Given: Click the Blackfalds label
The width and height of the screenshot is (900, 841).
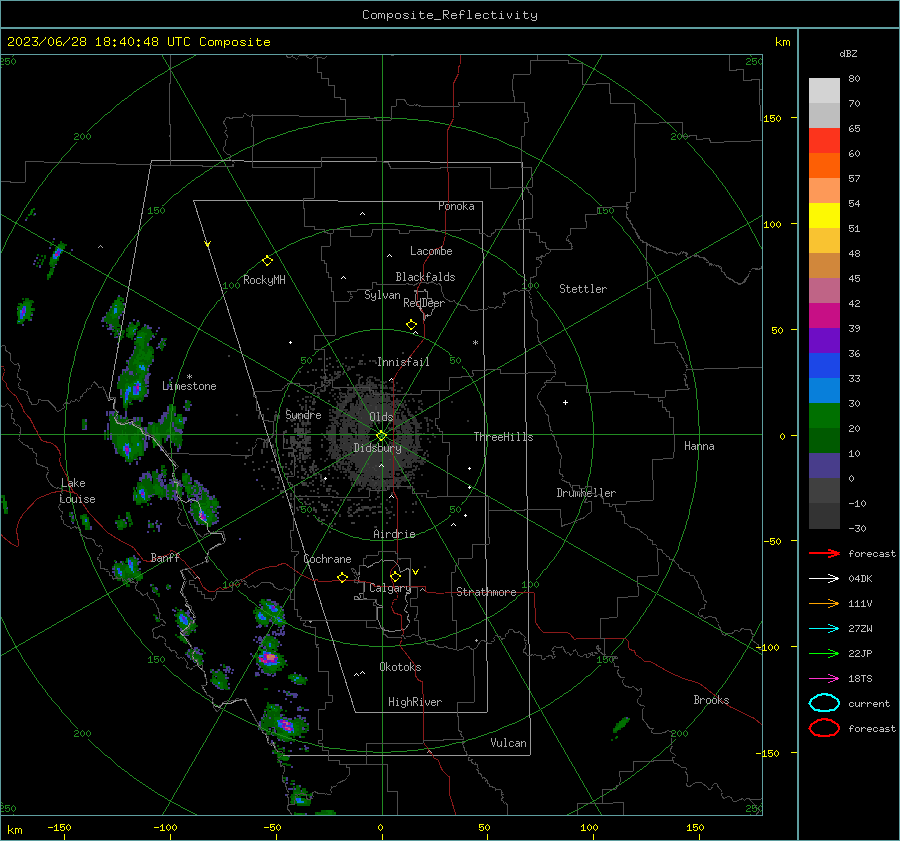Looking at the screenshot, I should pos(425,277).
